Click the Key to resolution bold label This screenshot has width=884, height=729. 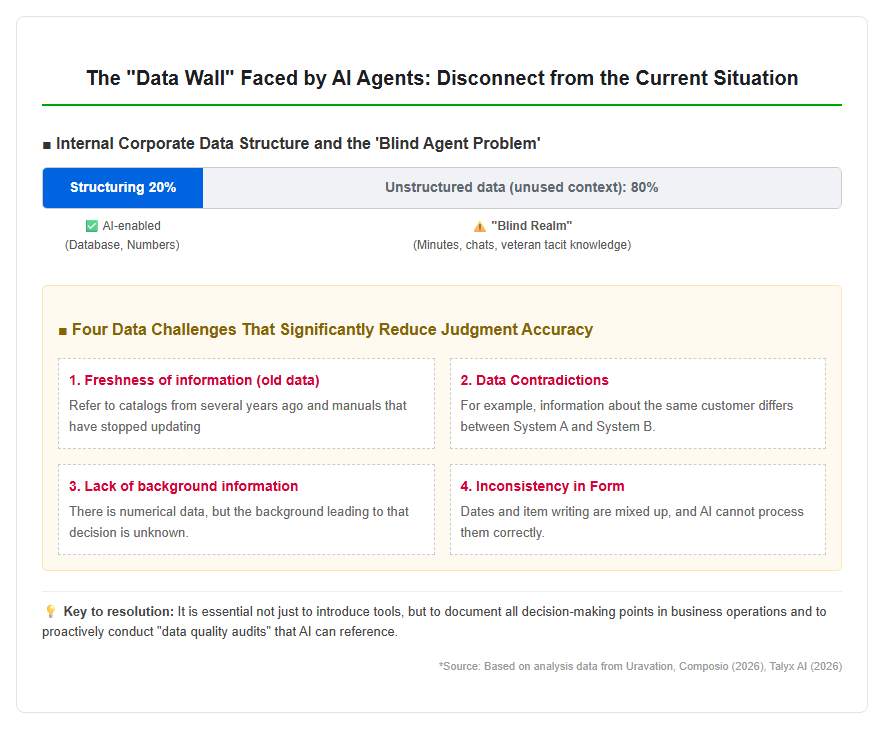(x=118, y=612)
